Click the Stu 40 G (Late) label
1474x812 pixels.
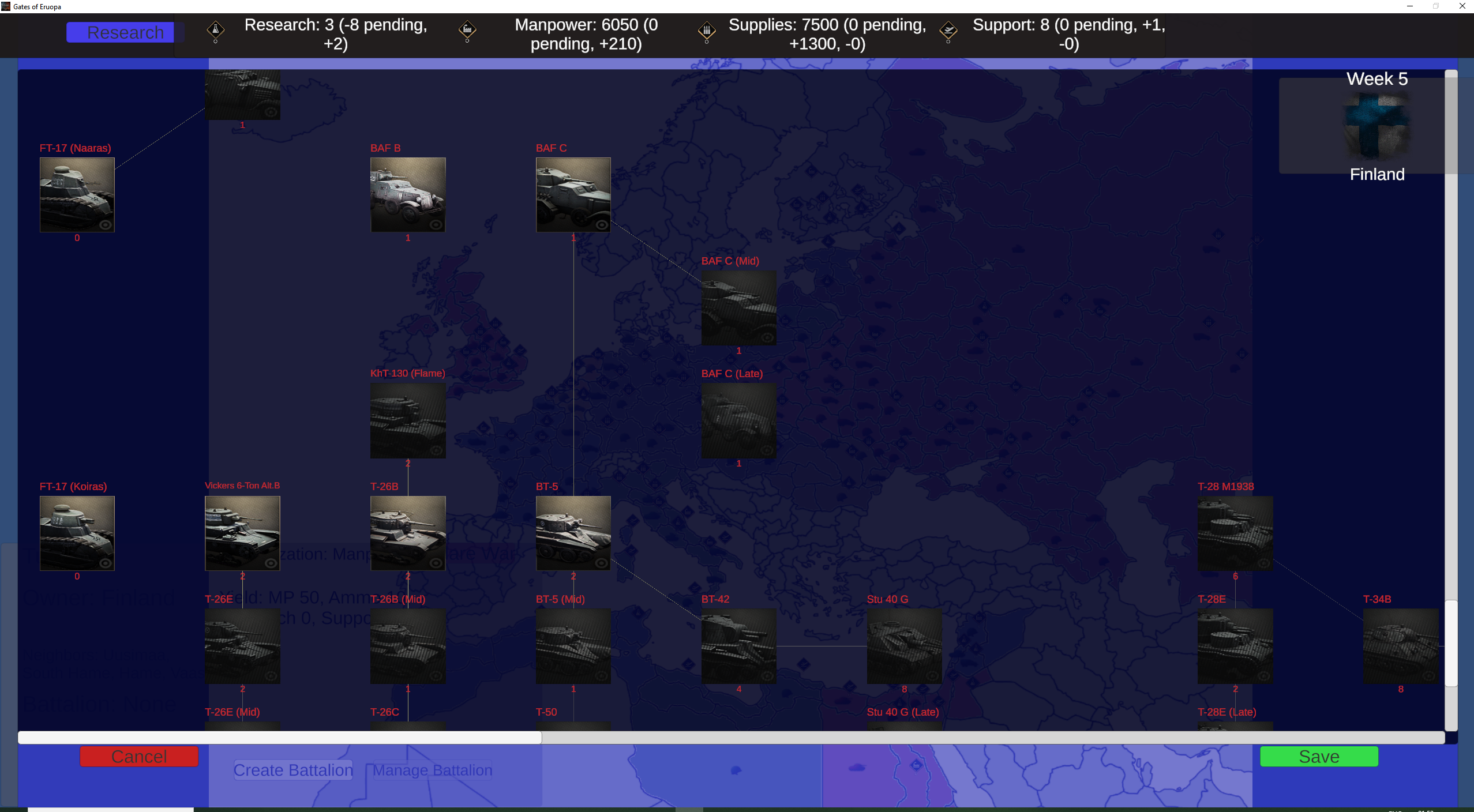pos(903,712)
